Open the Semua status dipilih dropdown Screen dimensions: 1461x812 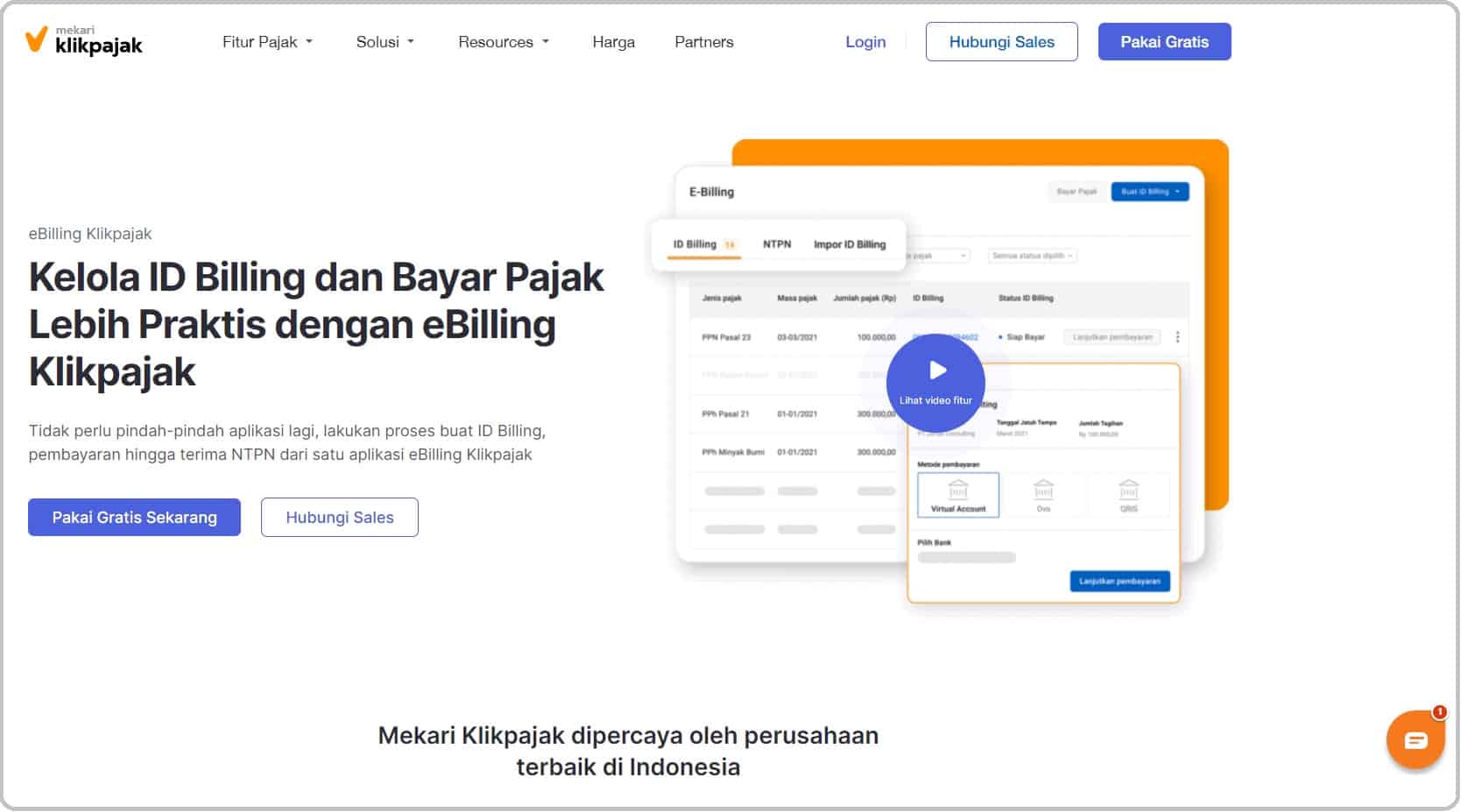[x=1033, y=256]
